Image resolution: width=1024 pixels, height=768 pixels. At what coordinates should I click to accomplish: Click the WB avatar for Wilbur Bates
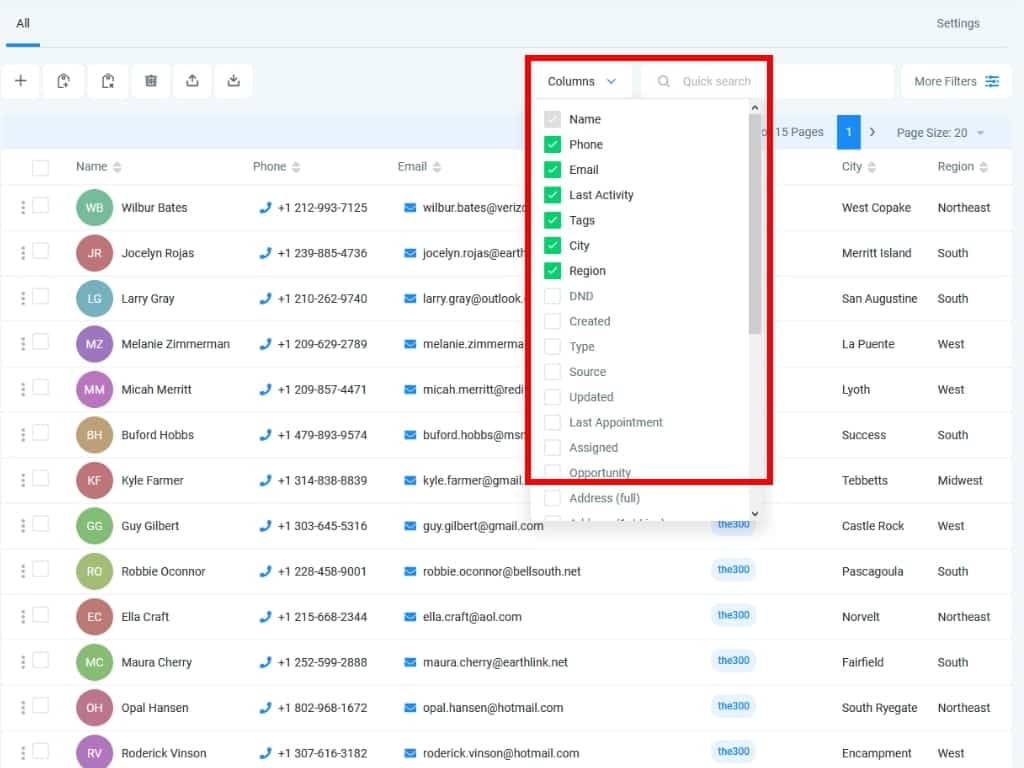[94, 208]
